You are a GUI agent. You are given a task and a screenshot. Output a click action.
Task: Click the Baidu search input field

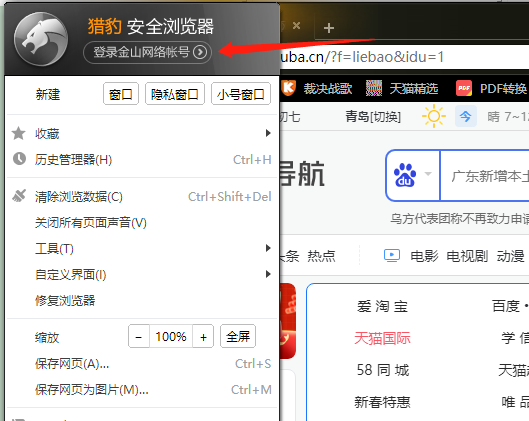click(x=485, y=176)
